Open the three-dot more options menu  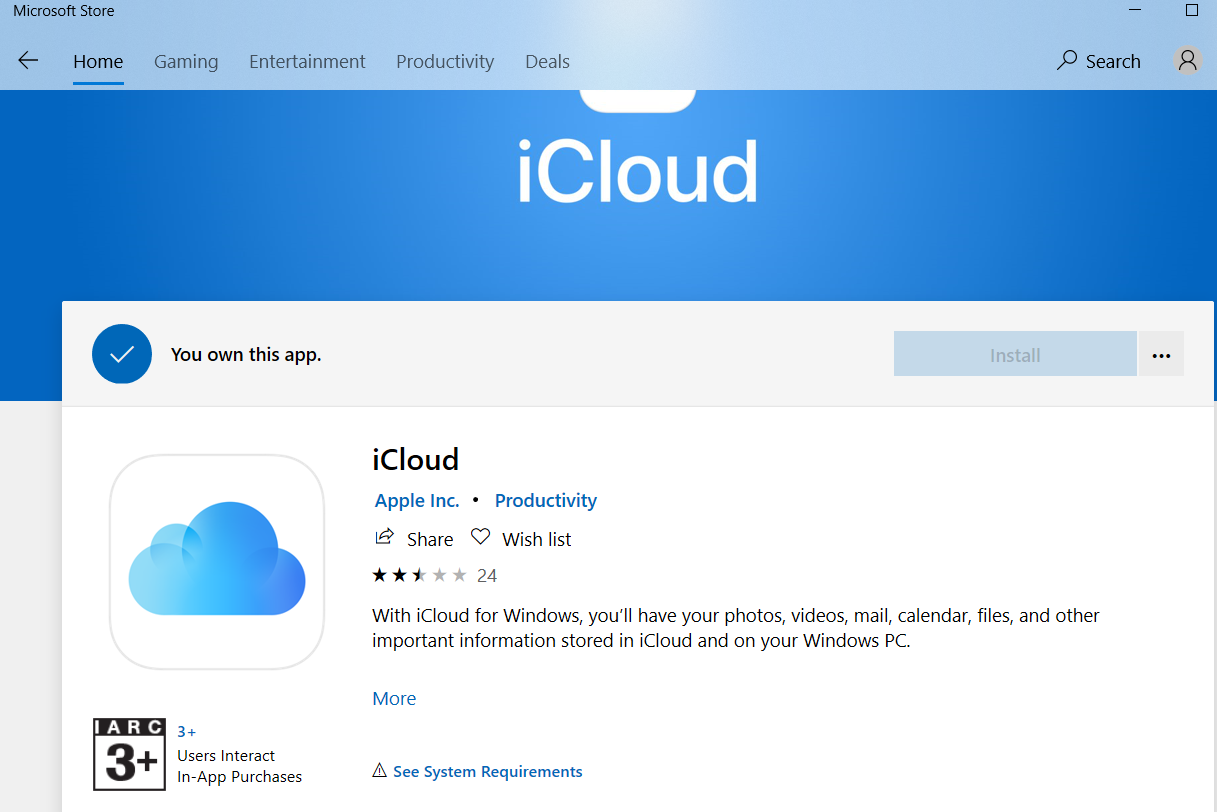pos(1161,355)
